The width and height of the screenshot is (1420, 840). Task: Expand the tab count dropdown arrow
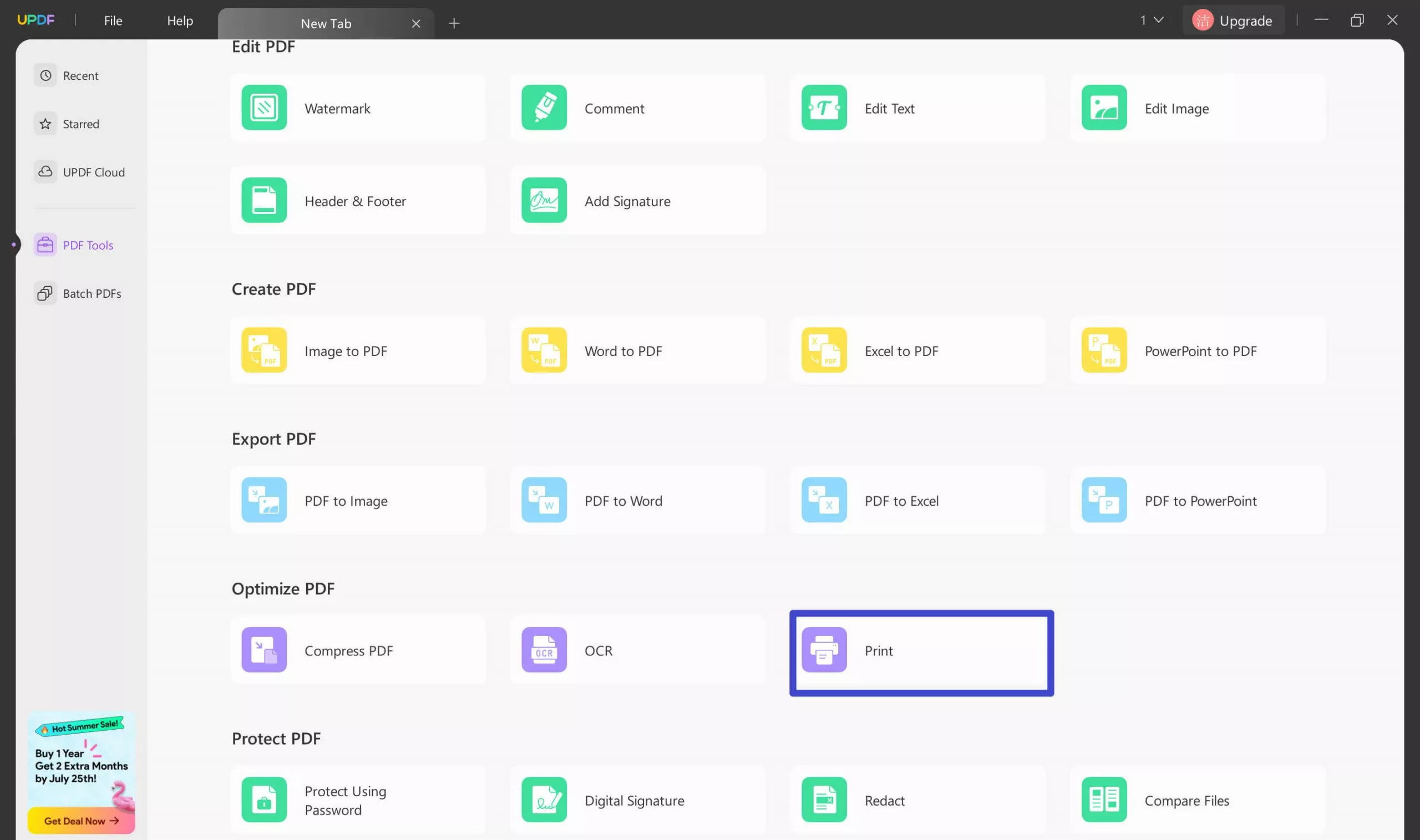coord(1158,21)
